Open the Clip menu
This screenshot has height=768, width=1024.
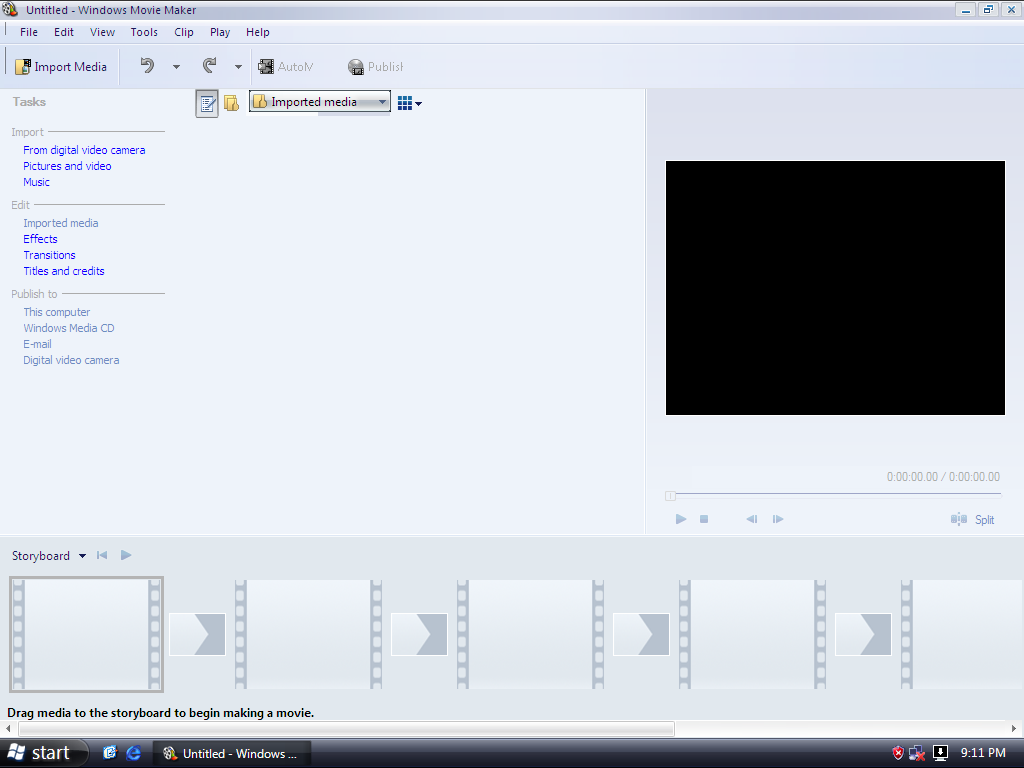pyautogui.click(x=184, y=32)
